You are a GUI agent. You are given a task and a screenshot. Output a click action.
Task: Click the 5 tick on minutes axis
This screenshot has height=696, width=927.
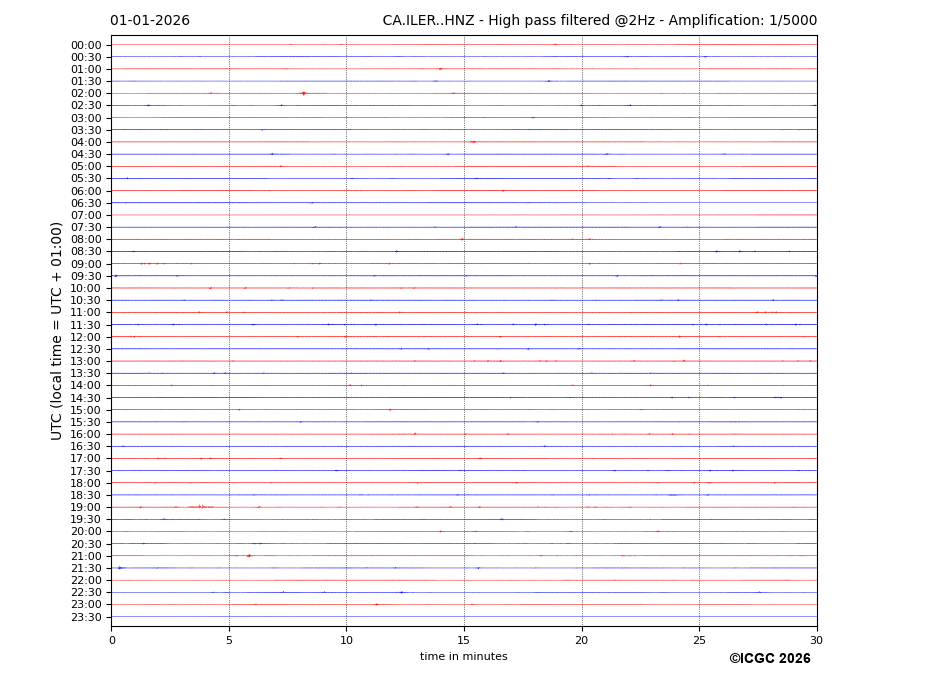click(x=229, y=640)
